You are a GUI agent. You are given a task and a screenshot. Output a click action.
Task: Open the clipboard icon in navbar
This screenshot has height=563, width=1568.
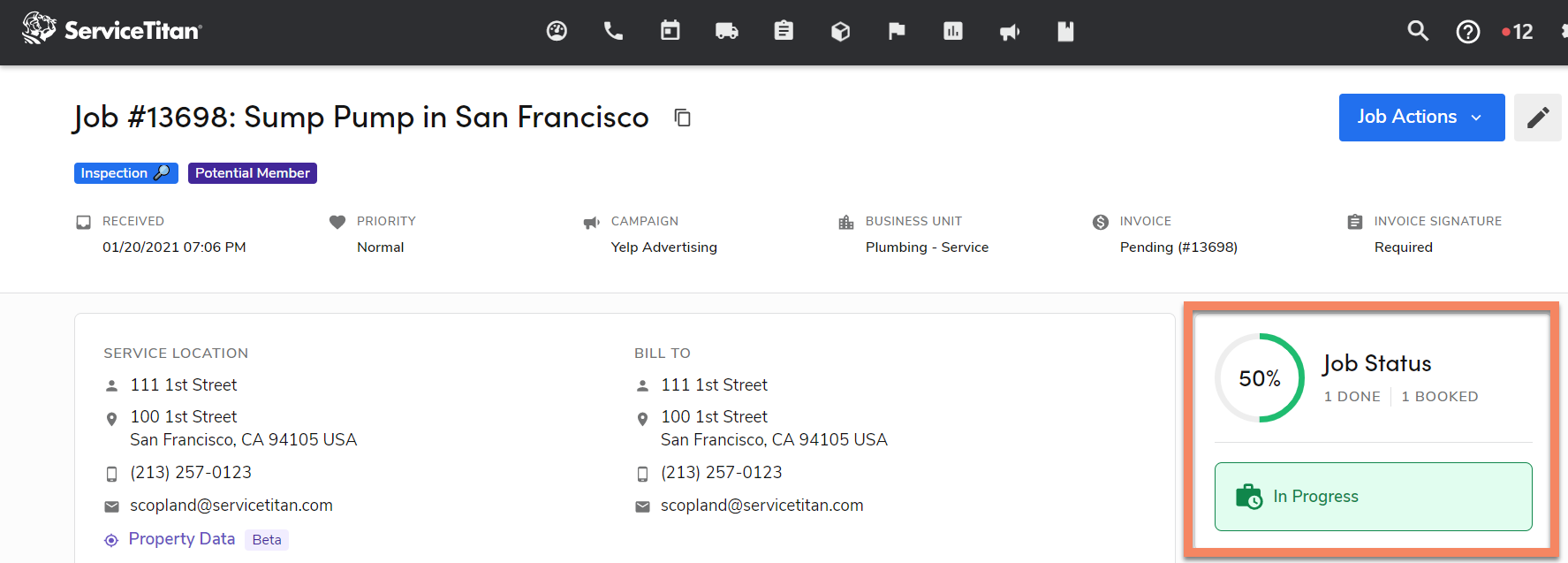pos(784,32)
